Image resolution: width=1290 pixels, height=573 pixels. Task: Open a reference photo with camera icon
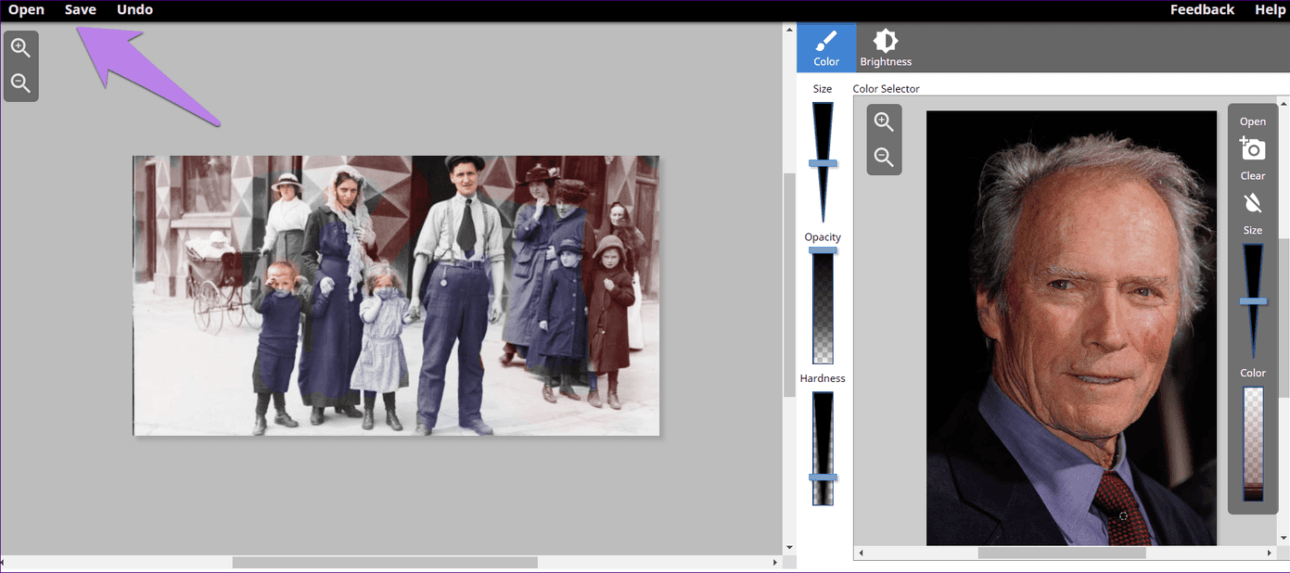click(1252, 149)
